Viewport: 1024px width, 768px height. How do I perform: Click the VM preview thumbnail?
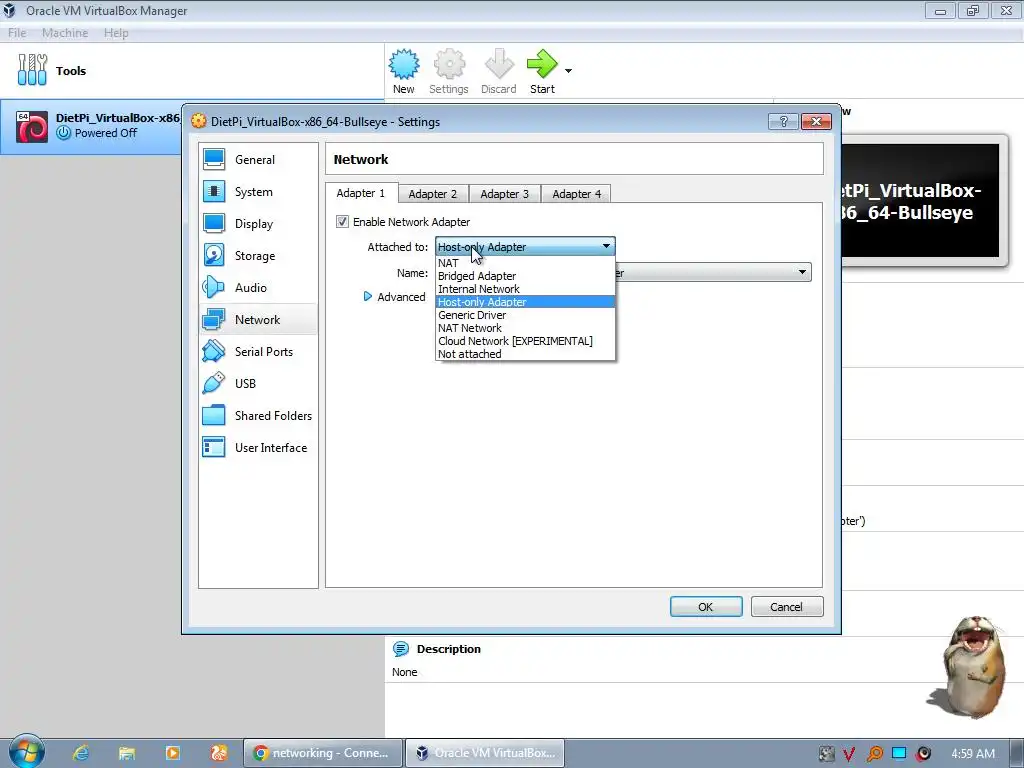921,200
